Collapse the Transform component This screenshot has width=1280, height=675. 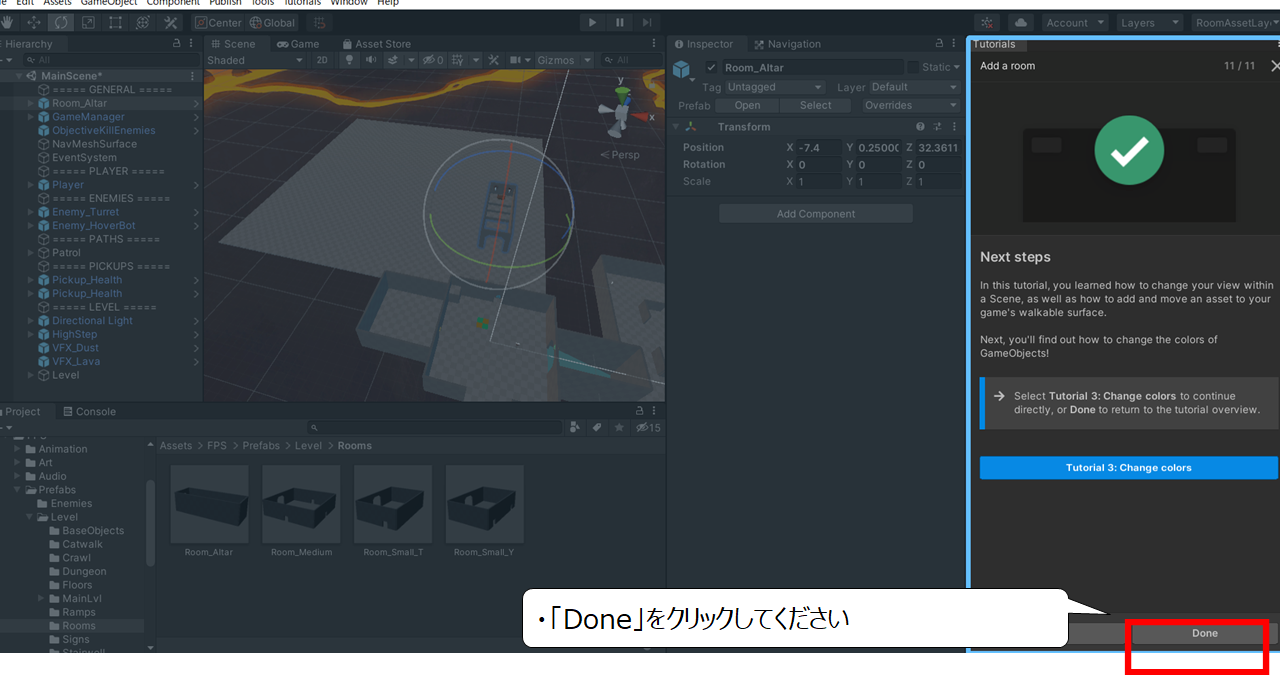pos(676,127)
